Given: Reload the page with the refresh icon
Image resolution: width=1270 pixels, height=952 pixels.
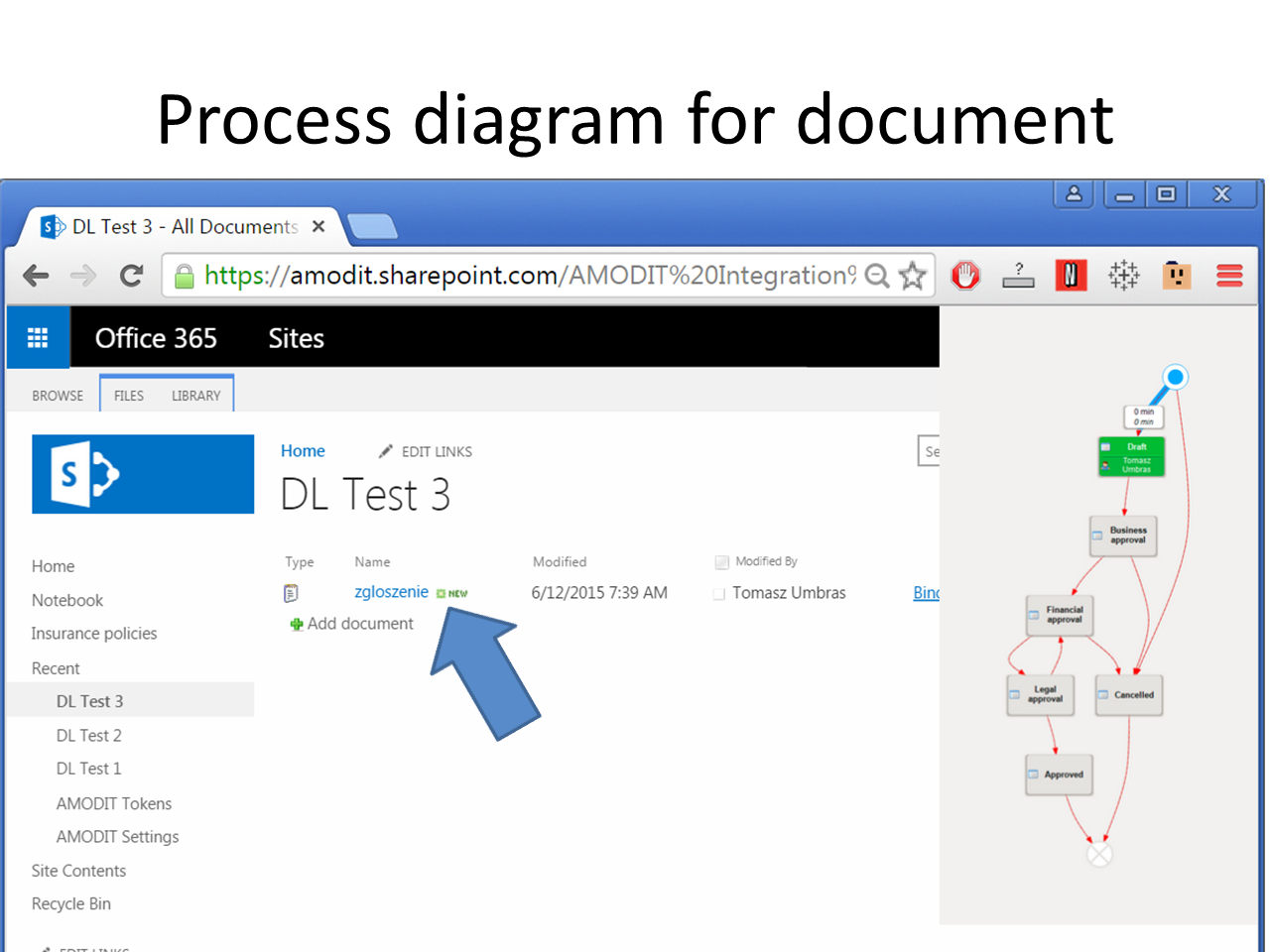Looking at the screenshot, I should [130, 276].
